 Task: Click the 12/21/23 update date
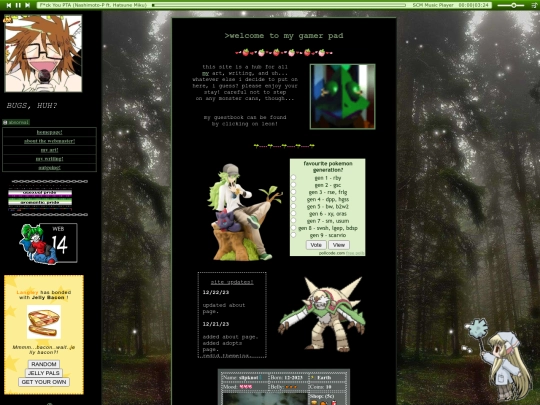216,324
